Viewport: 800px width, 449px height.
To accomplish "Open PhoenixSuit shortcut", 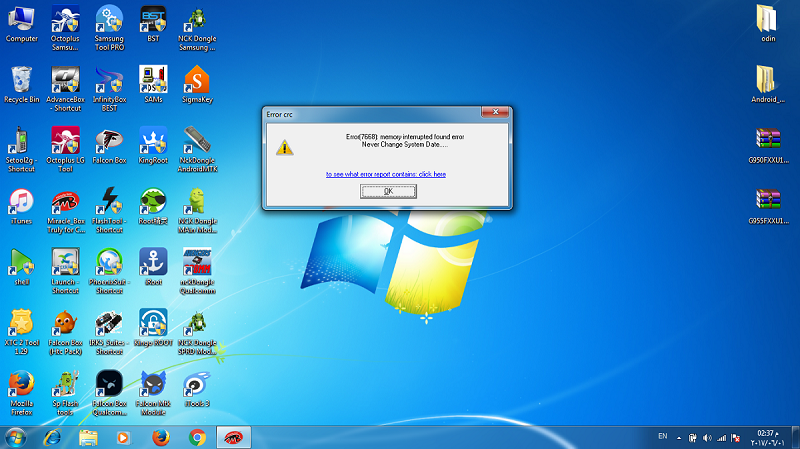I will tap(109, 271).
